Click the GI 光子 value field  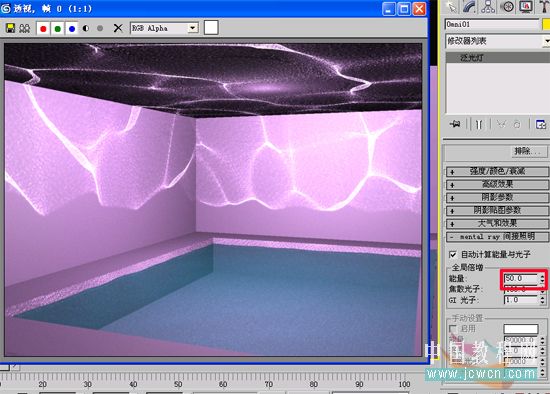pos(521,300)
